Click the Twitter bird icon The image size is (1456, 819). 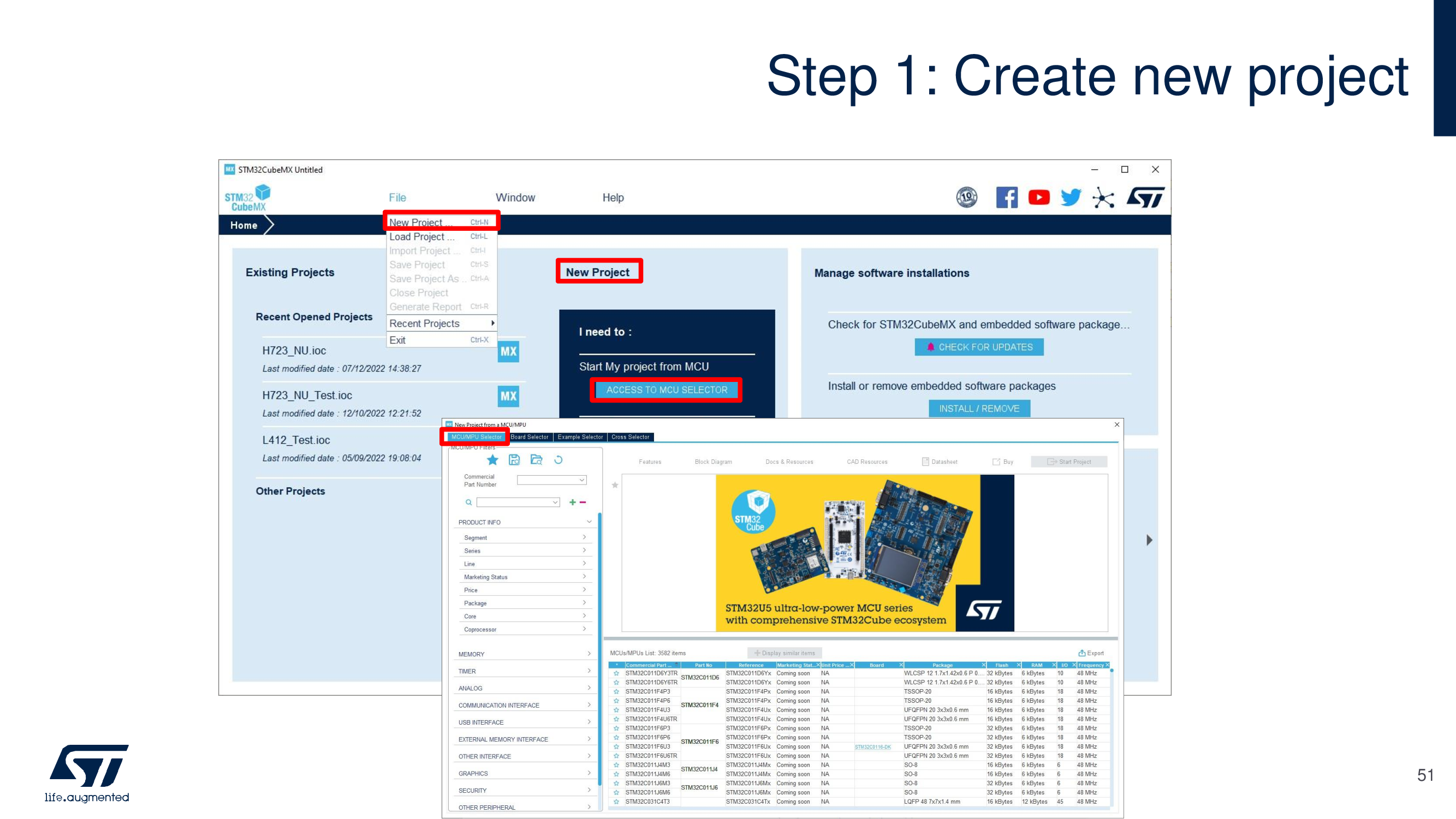tap(1071, 197)
